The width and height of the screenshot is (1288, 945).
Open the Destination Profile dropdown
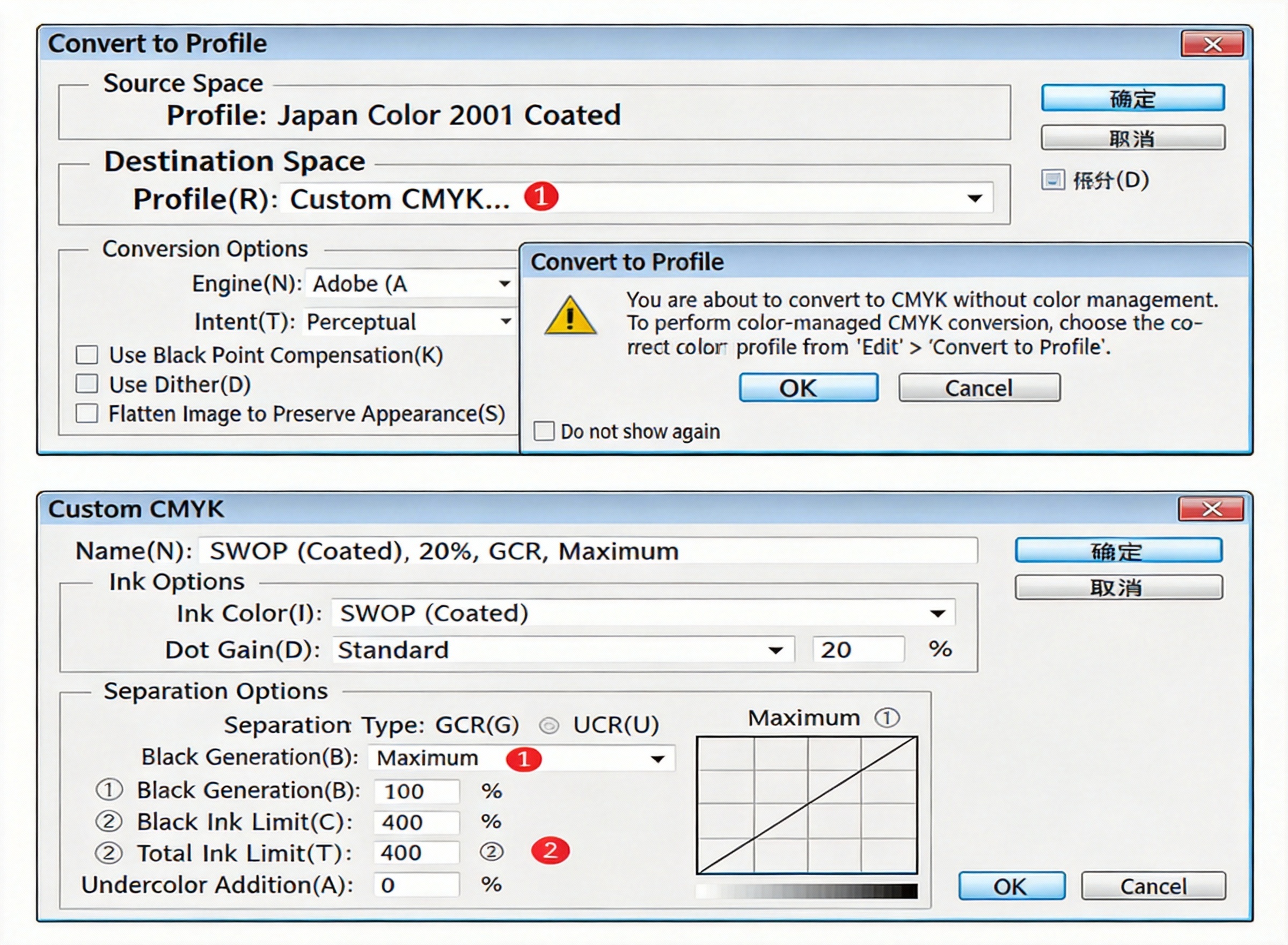tap(974, 199)
